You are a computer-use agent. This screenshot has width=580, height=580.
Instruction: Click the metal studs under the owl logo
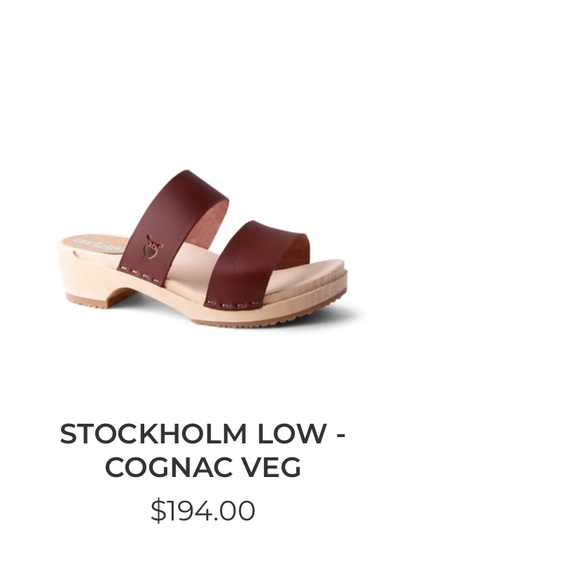(141, 275)
